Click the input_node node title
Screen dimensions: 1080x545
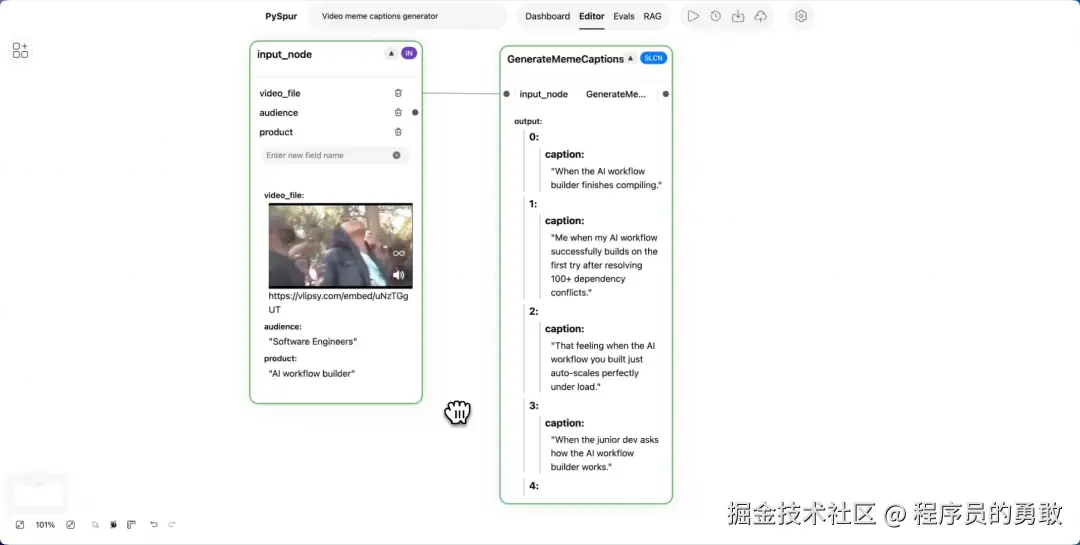tap(284, 54)
